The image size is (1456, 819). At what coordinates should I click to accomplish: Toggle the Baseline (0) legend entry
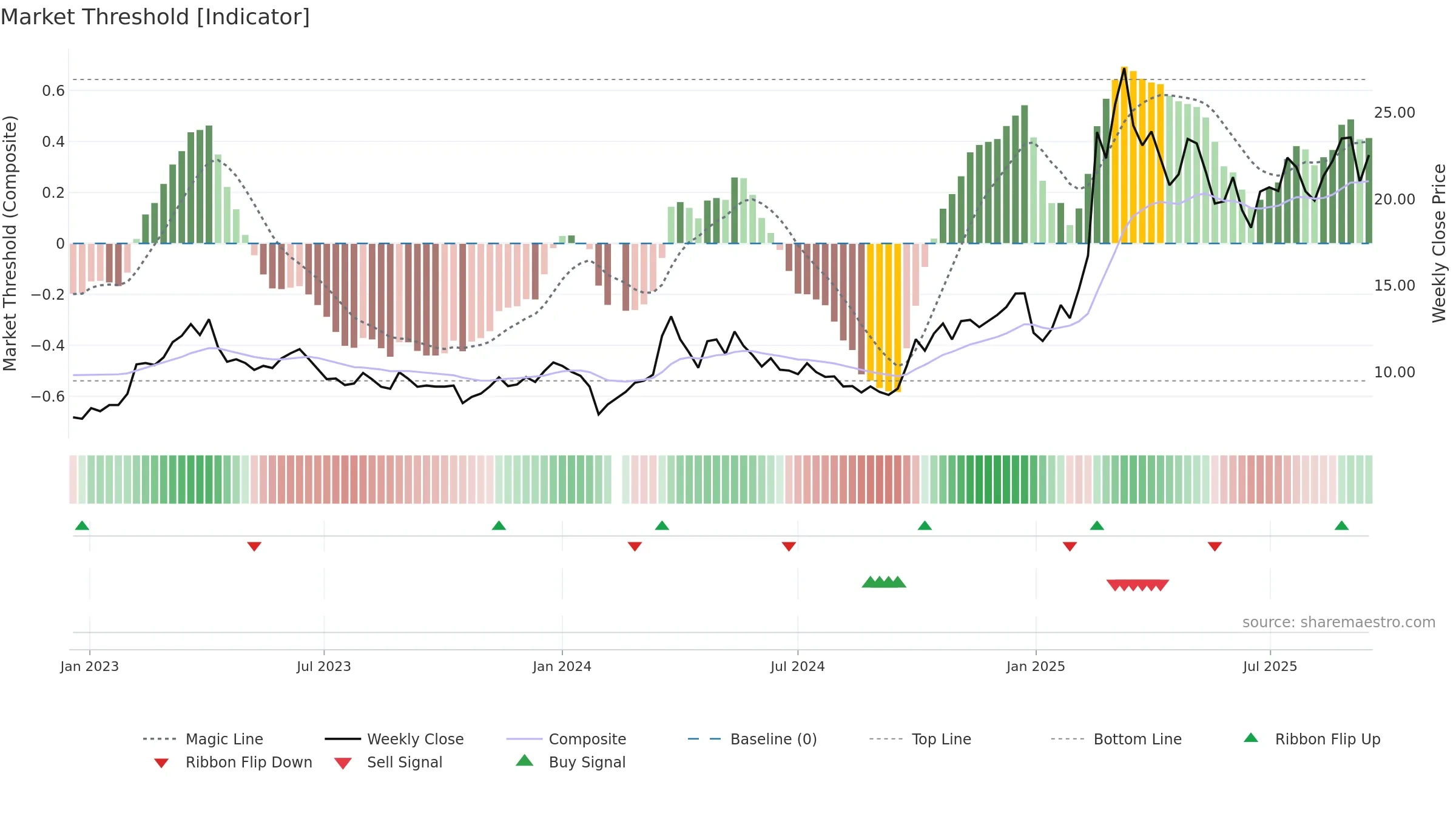click(752, 739)
